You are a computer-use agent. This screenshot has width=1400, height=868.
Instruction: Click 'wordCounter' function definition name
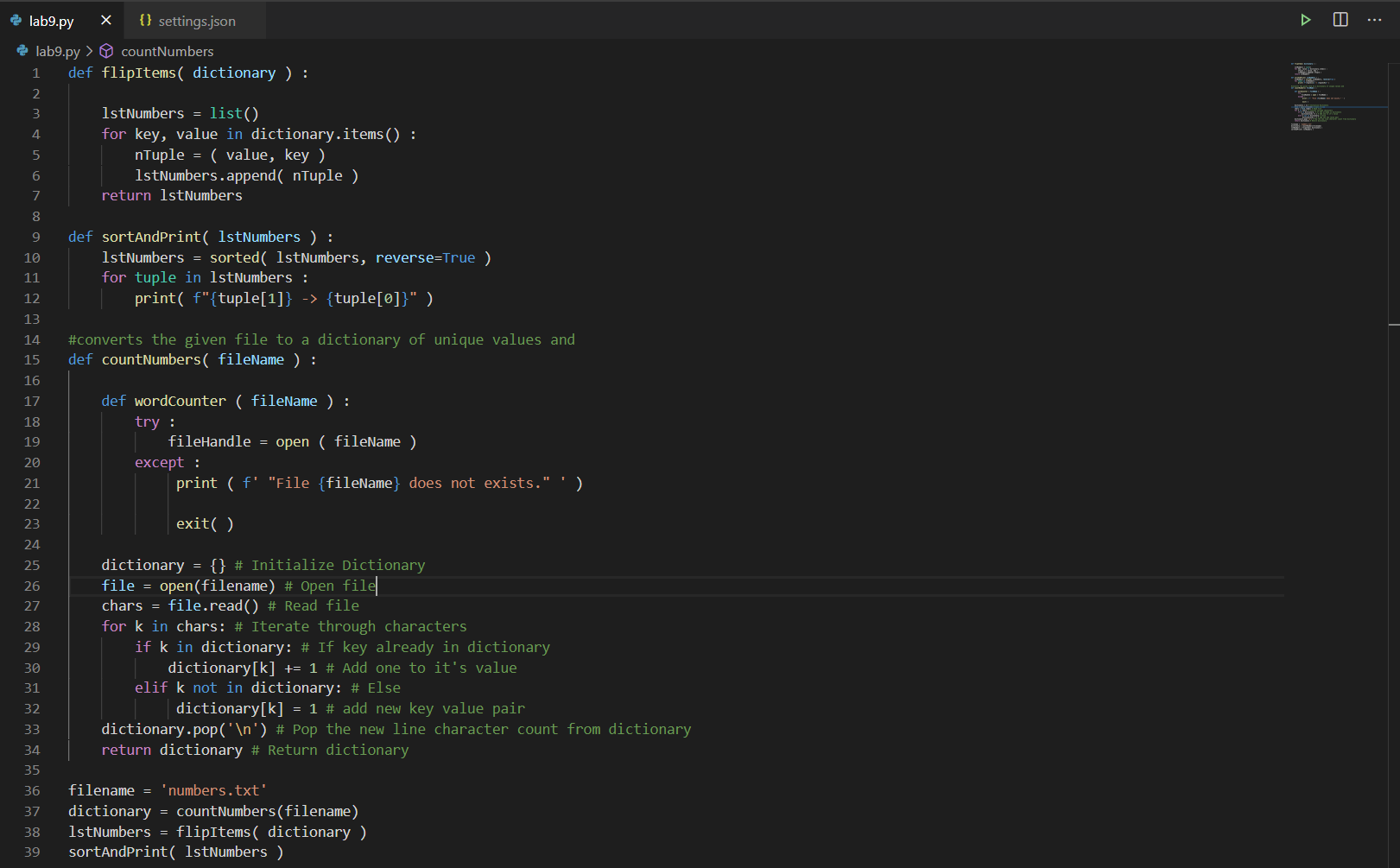181,401
